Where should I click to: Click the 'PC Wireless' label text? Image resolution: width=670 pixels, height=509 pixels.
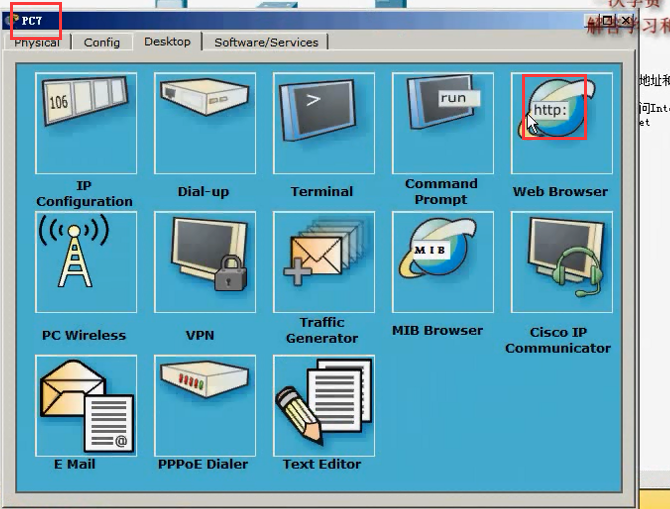click(x=84, y=335)
